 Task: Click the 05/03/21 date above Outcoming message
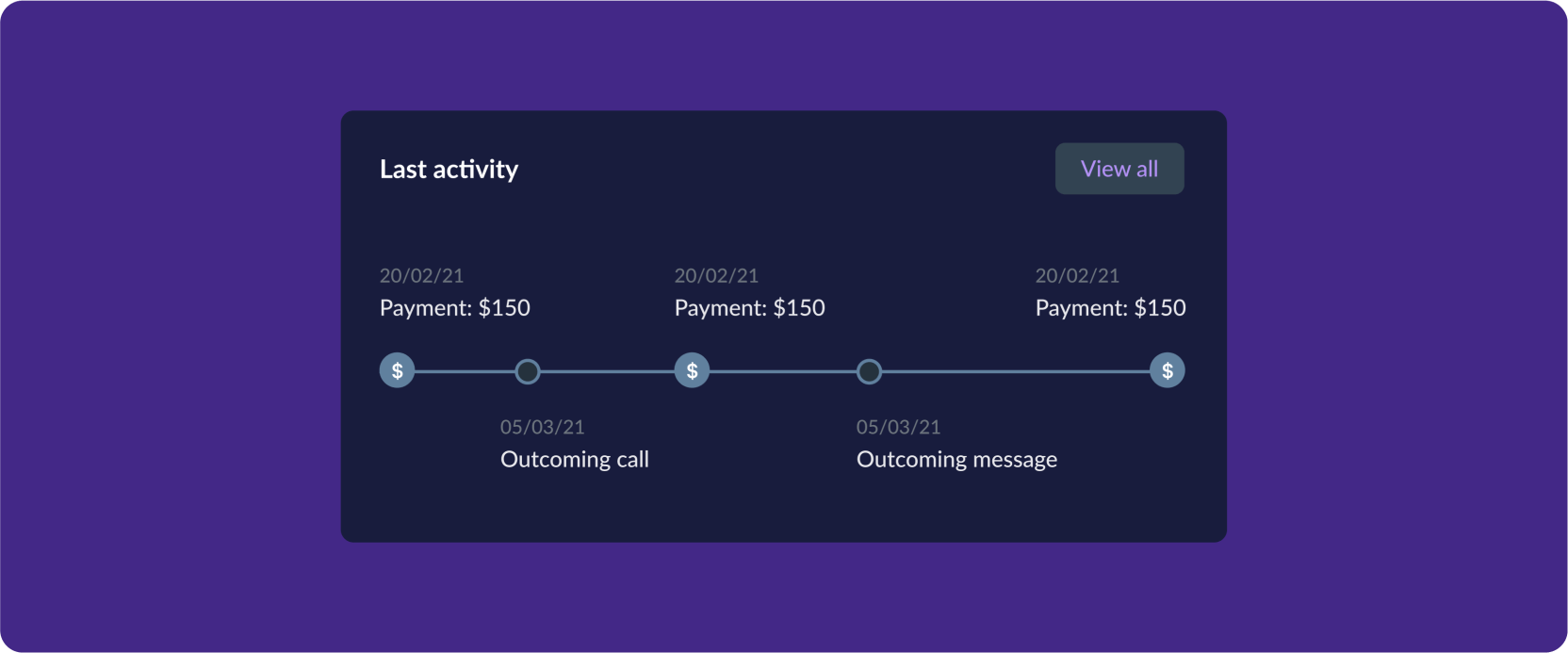pos(899,428)
